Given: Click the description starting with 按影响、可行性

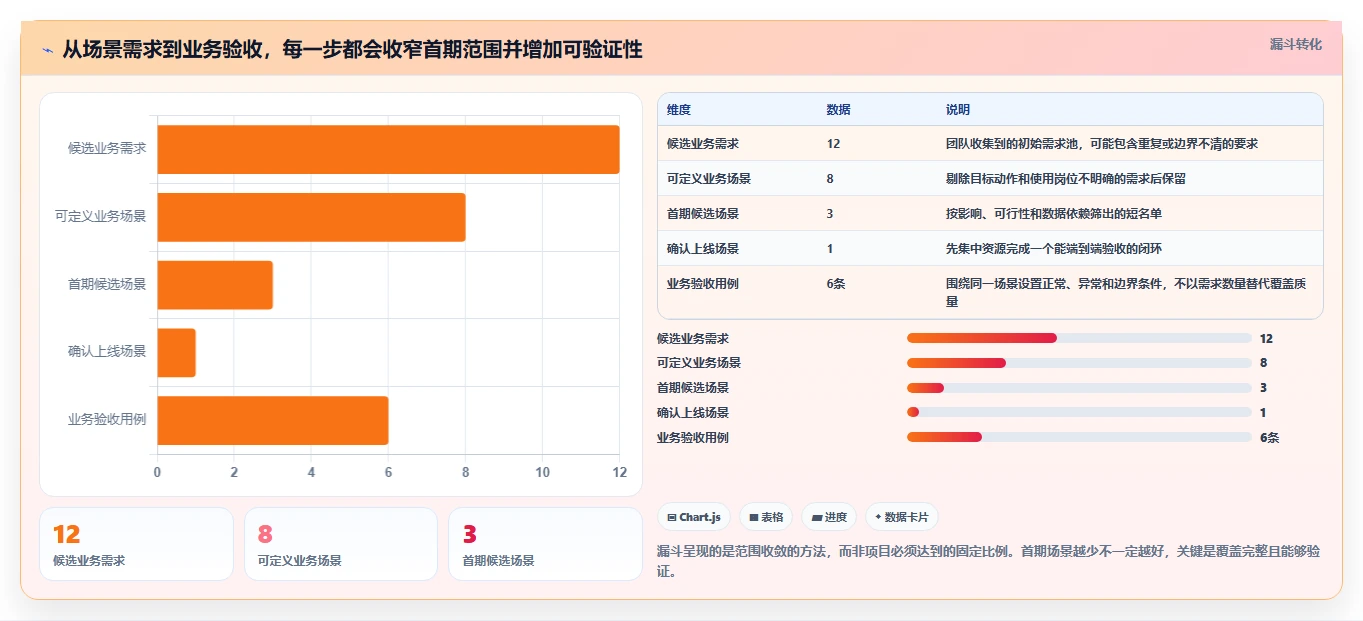Looking at the screenshot, I should click(1054, 214).
